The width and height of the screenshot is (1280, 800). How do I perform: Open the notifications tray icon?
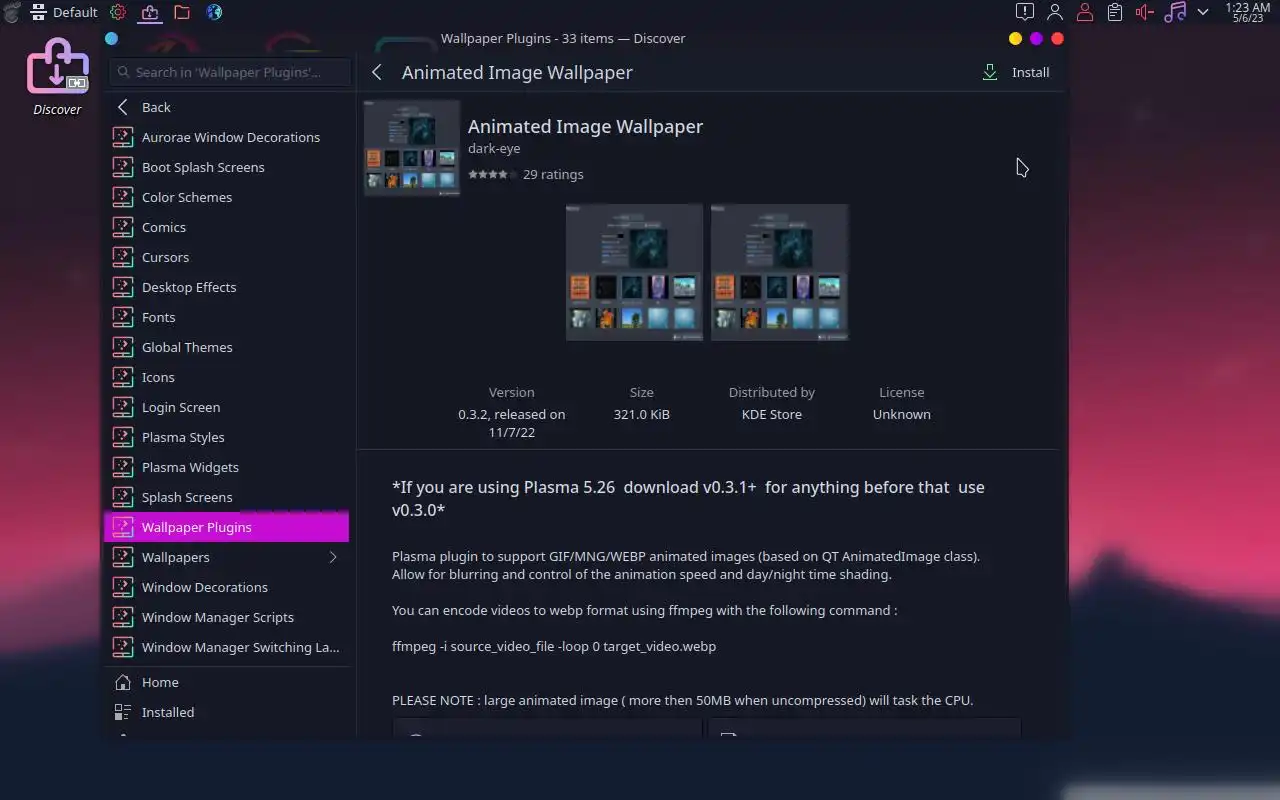point(1025,12)
